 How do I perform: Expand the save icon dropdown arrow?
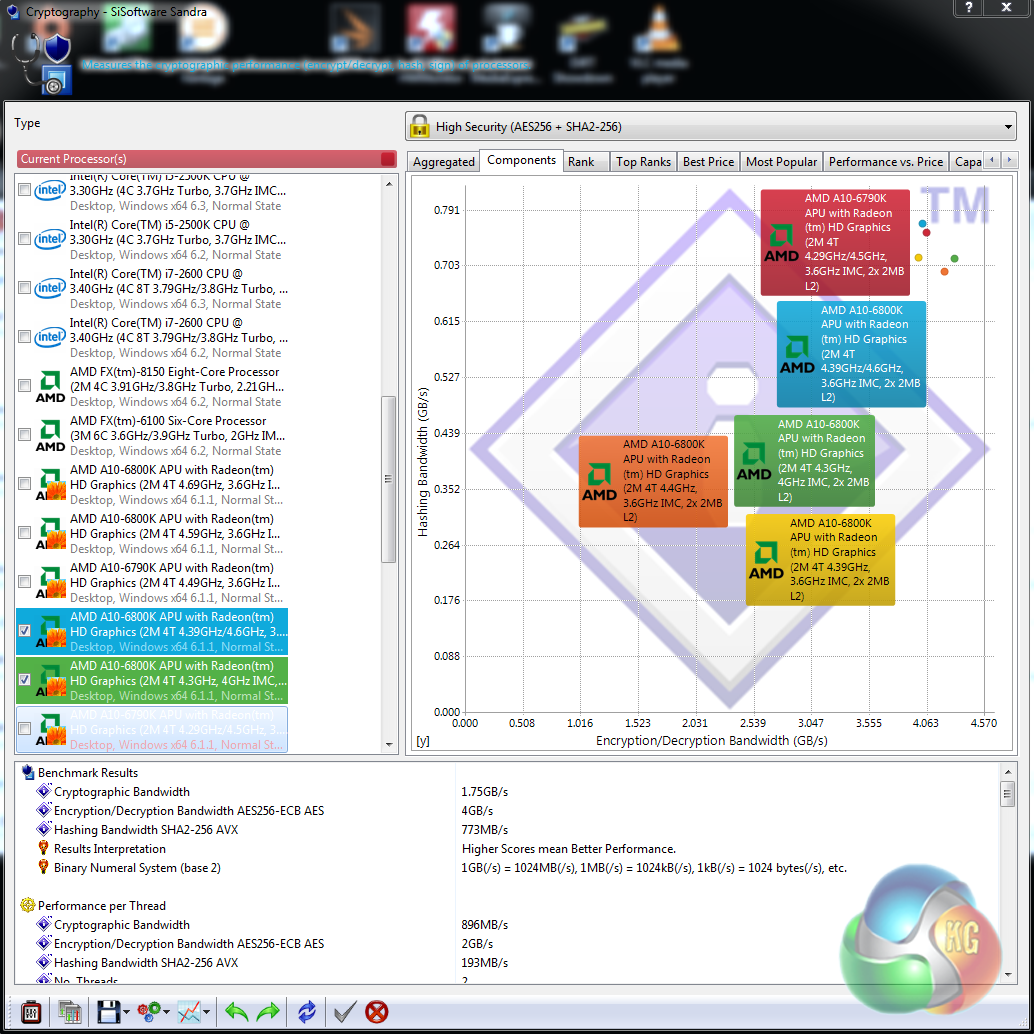pos(127,1013)
